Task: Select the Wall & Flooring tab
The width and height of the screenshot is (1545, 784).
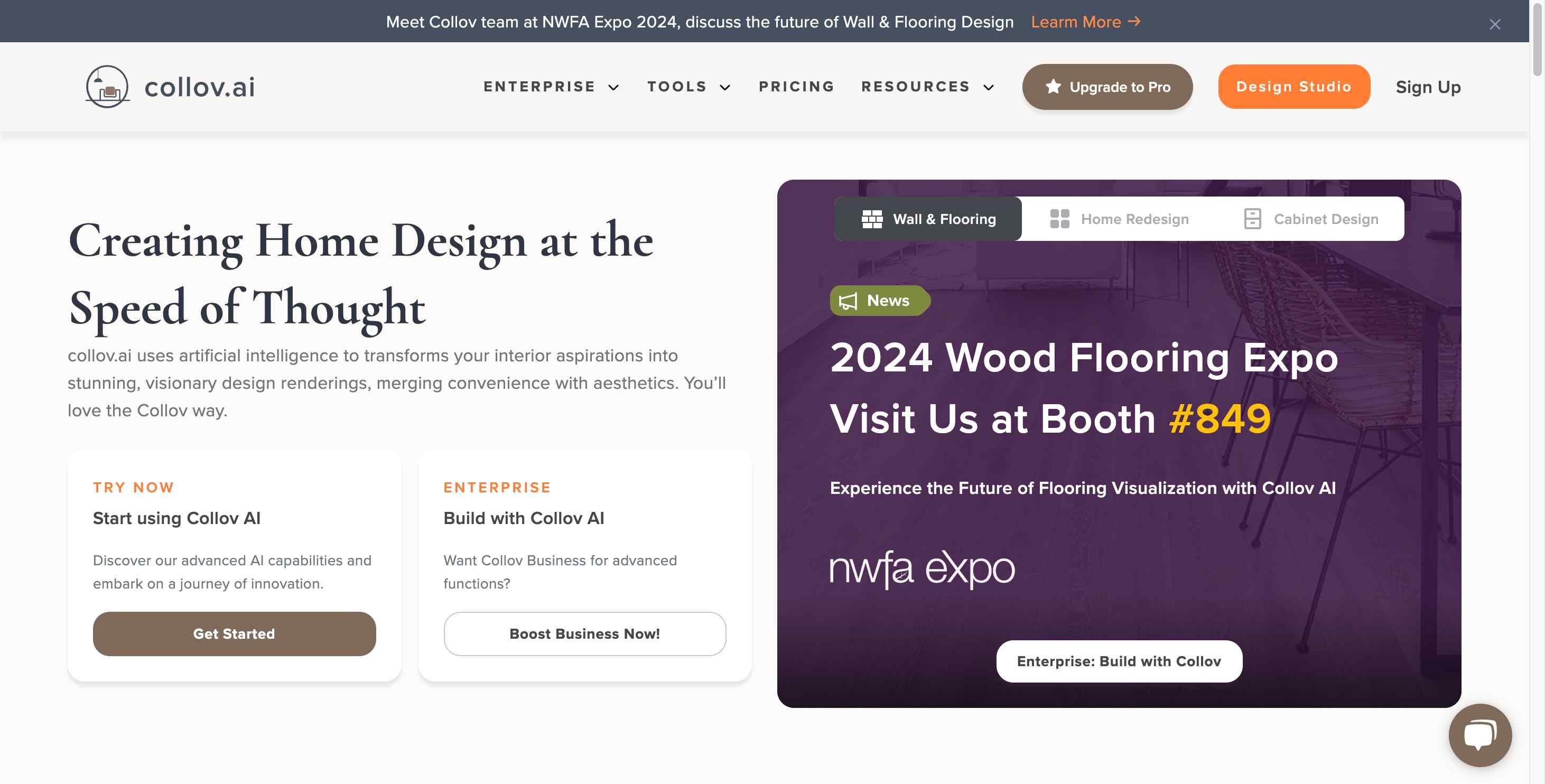Action: 928,219
